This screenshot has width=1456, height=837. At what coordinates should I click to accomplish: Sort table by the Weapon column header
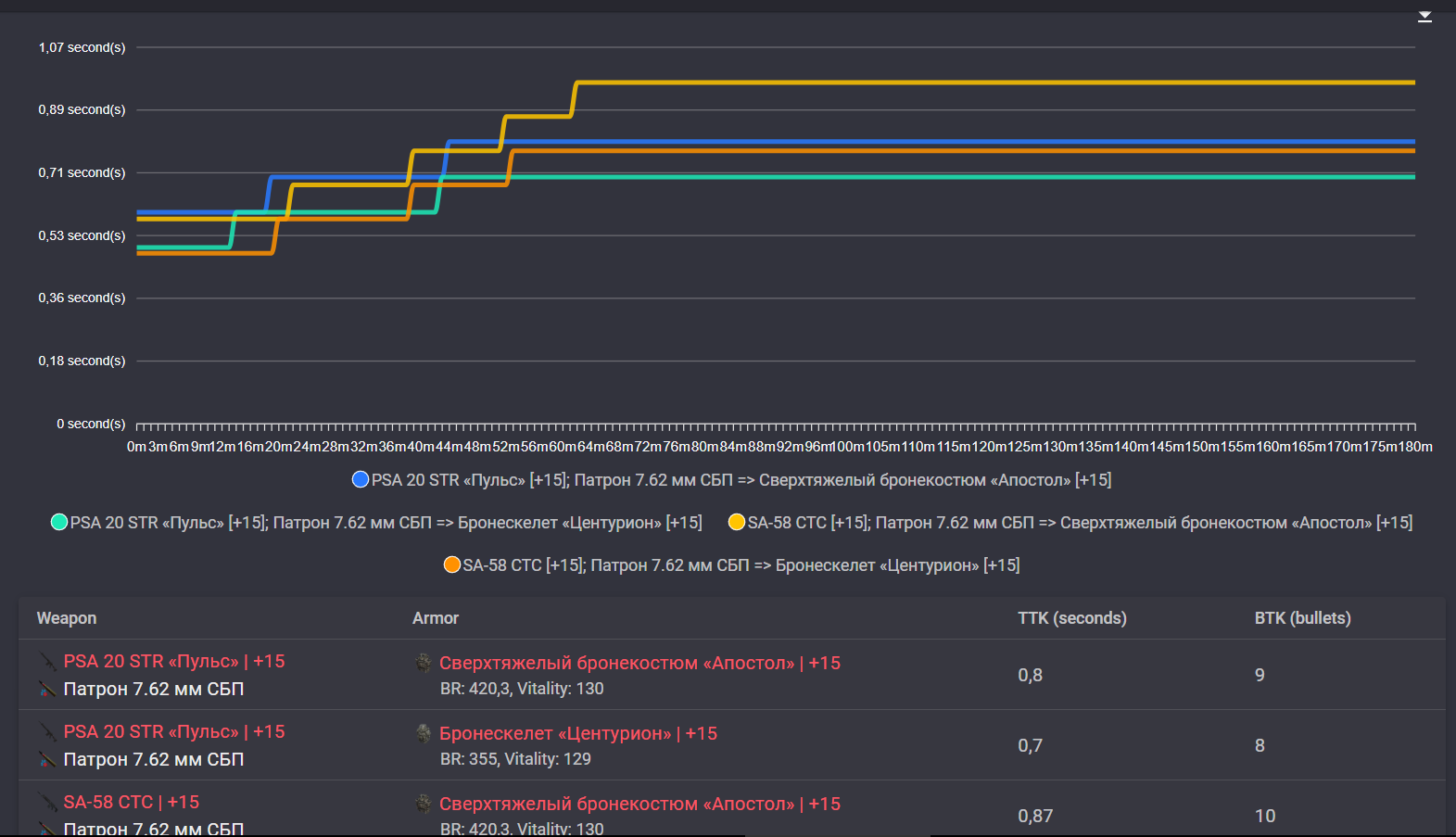(x=67, y=618)
